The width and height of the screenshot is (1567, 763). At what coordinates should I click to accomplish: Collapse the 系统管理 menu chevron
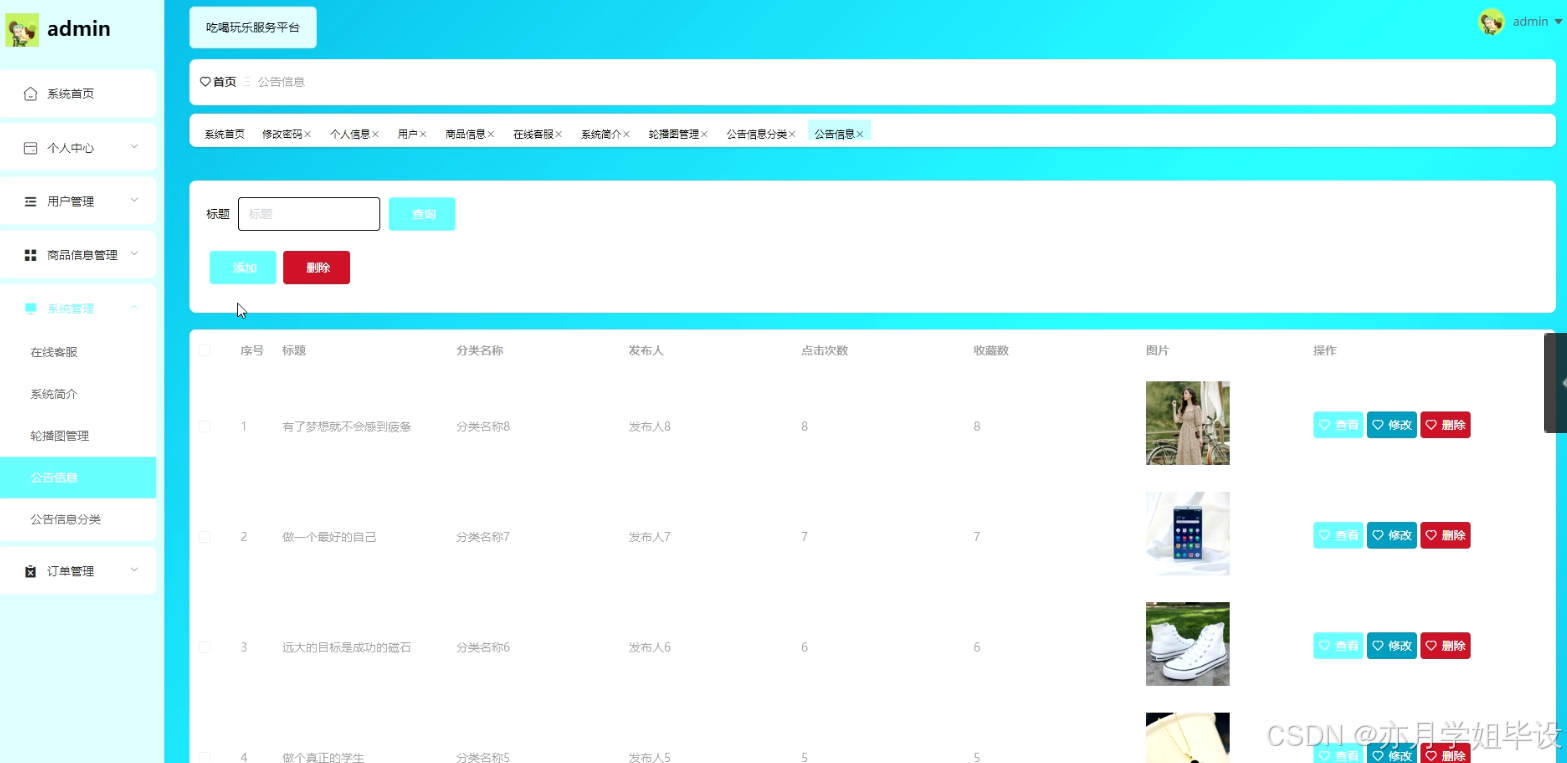[x=134, y=308]
